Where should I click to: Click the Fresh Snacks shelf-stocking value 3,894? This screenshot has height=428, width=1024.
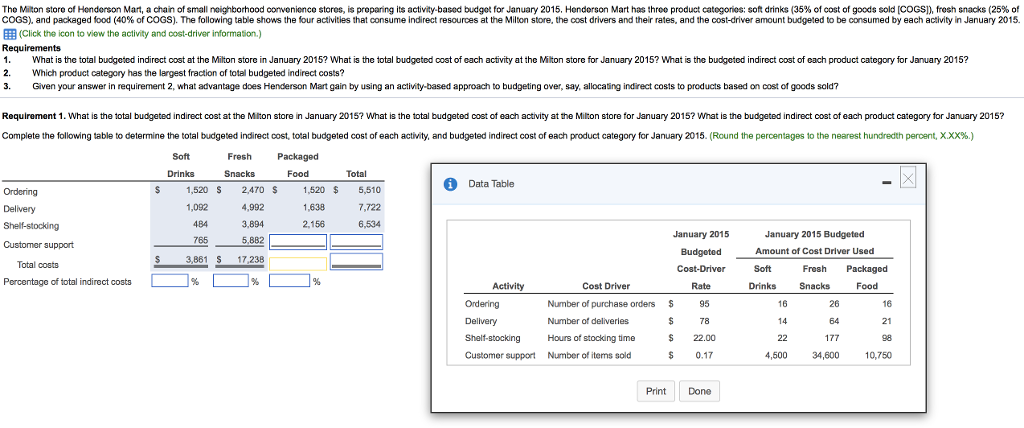point(253,225)
